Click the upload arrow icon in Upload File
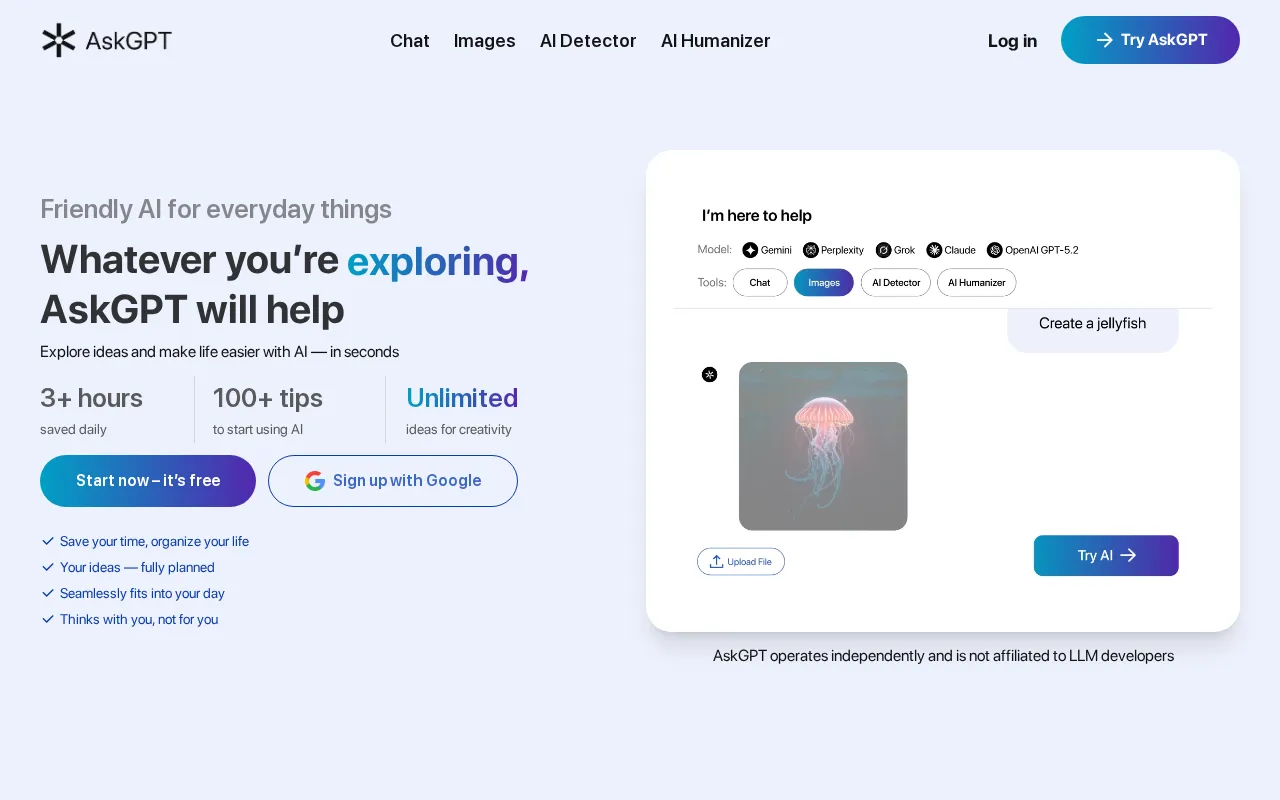 click(716, 561)
